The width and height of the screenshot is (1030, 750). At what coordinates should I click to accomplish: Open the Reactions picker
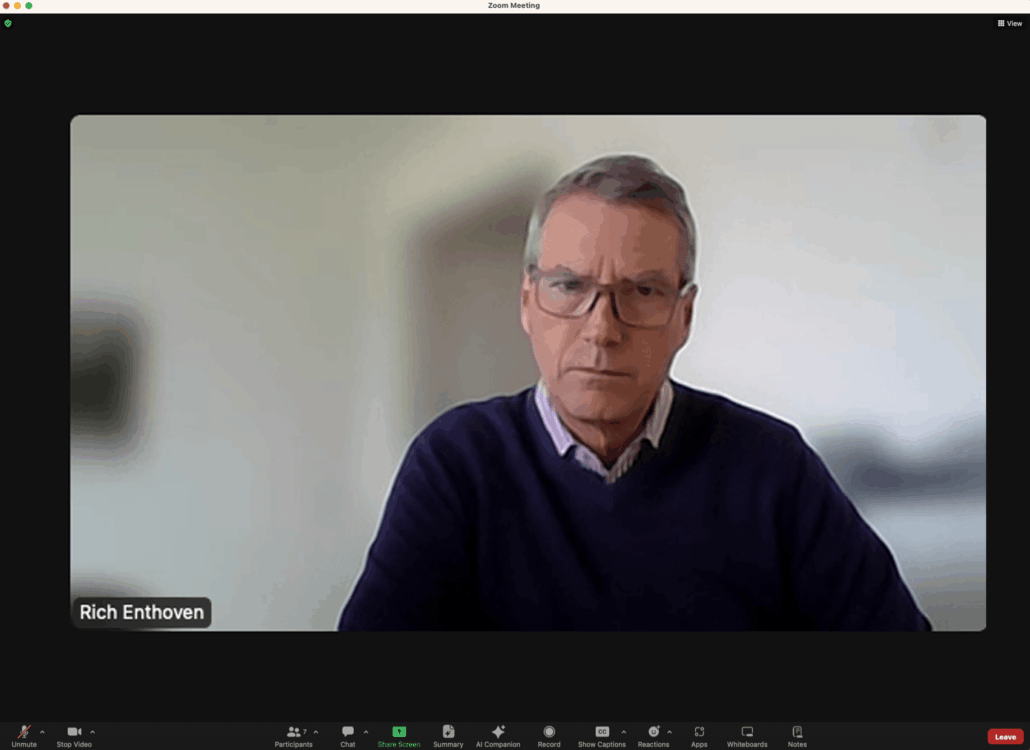tap(653, 734)
